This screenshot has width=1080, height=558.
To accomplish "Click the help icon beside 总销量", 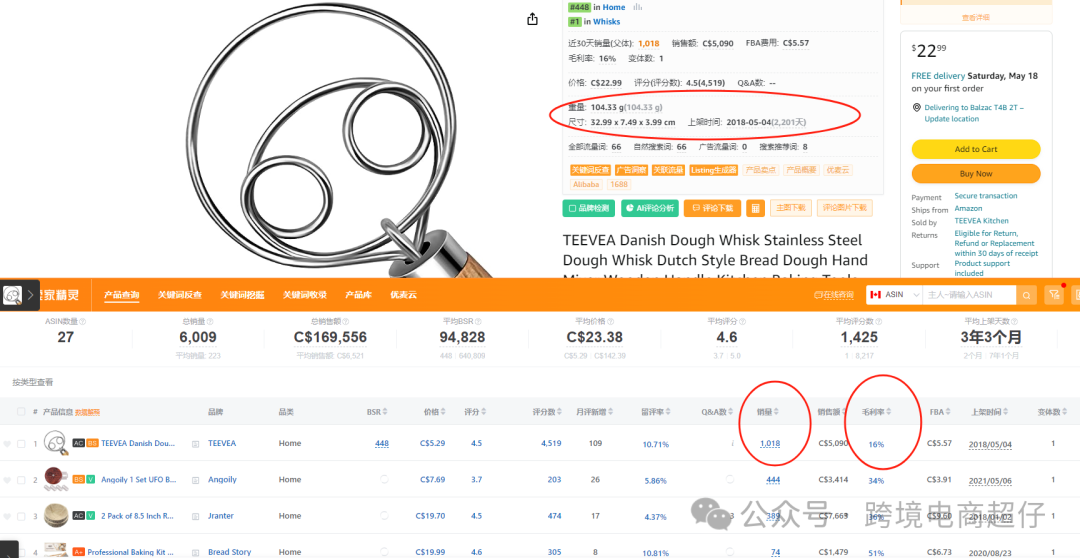I will click(x=210, y=322).
